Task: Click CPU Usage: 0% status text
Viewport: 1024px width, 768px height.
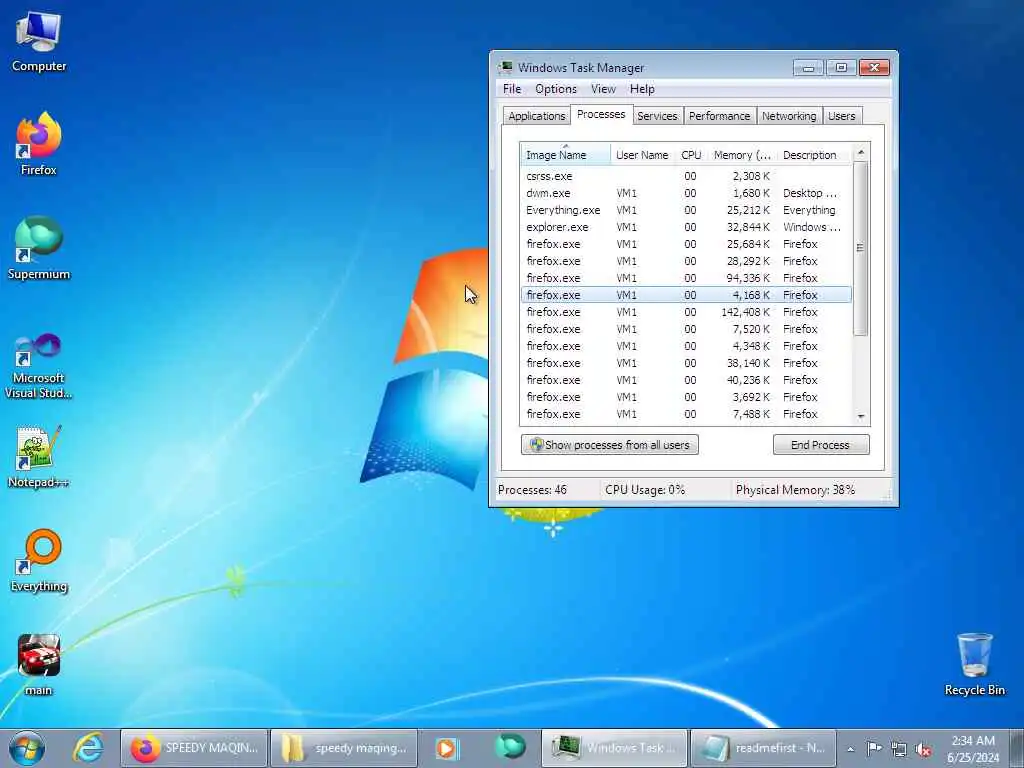Action: coord(645,490)
